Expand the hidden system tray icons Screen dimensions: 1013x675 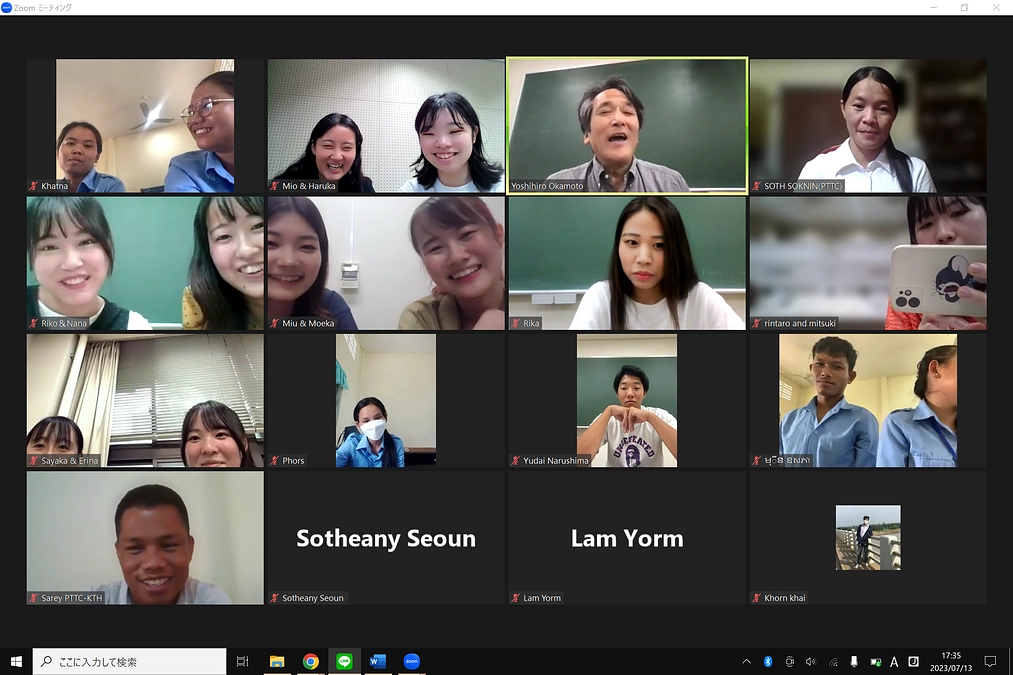pos(746,661)
